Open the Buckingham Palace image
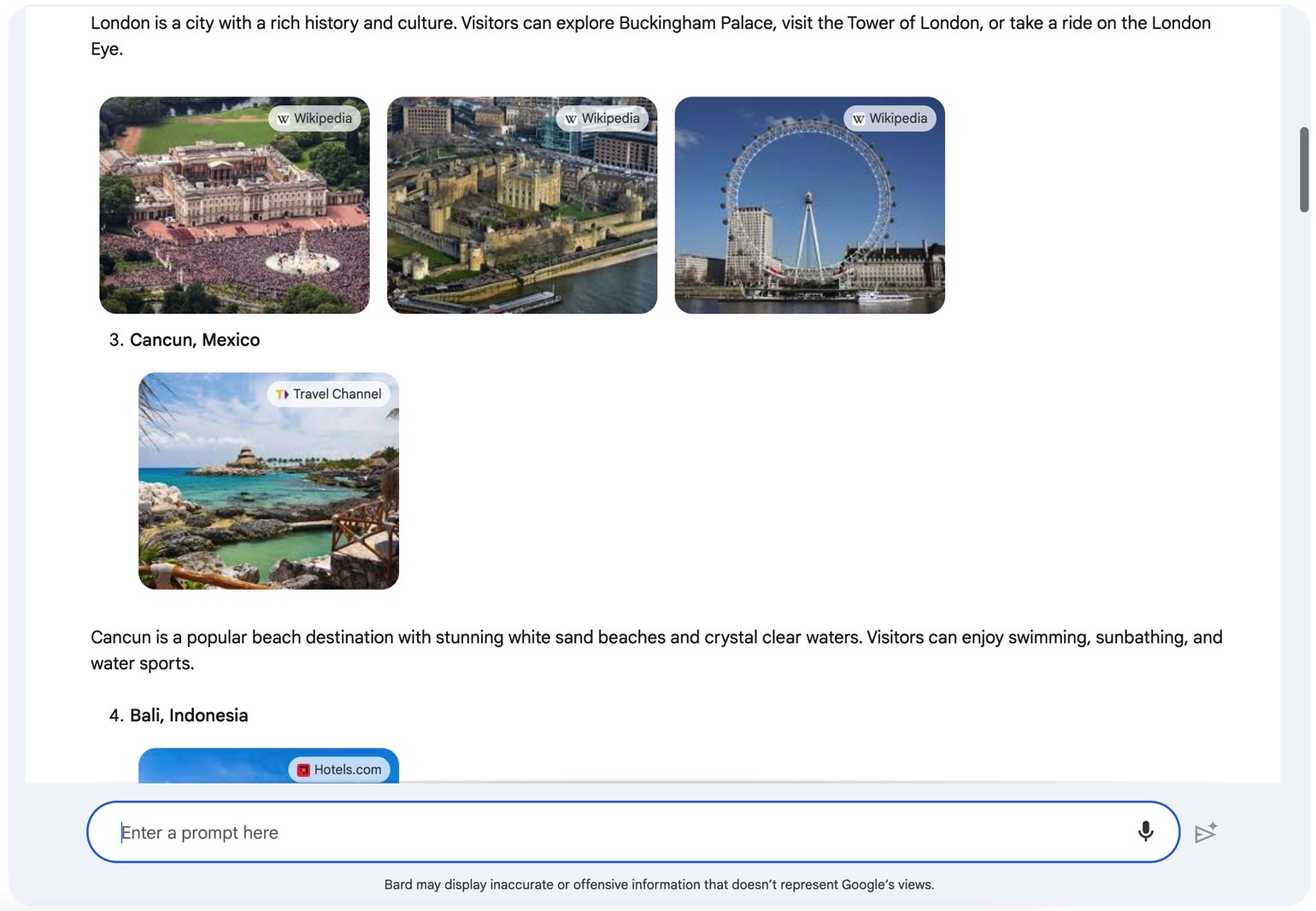The width and height of the screenshot is (1316, 911). coord(234,205)
